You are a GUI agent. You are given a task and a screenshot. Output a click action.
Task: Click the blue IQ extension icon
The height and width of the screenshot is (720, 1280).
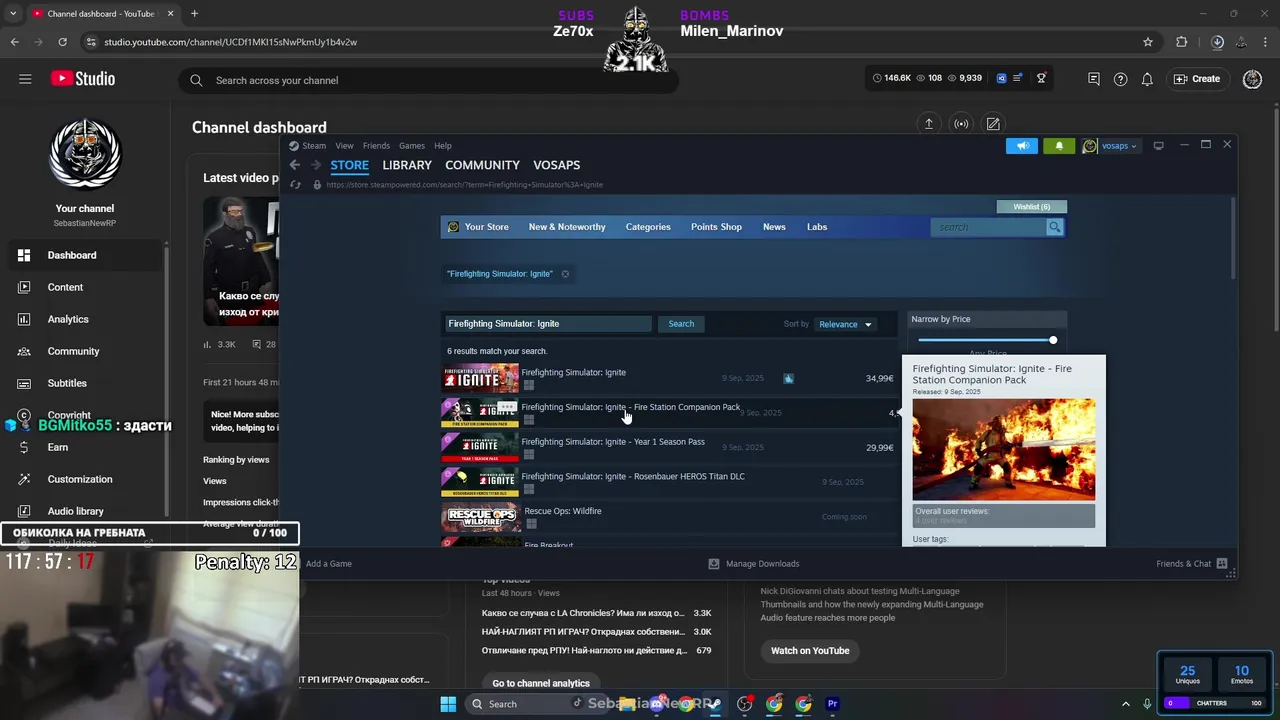(1002, 78)
